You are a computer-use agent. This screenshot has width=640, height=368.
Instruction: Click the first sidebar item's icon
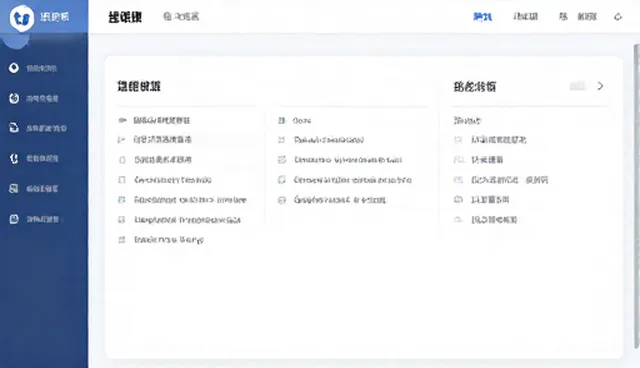[14, 68]
